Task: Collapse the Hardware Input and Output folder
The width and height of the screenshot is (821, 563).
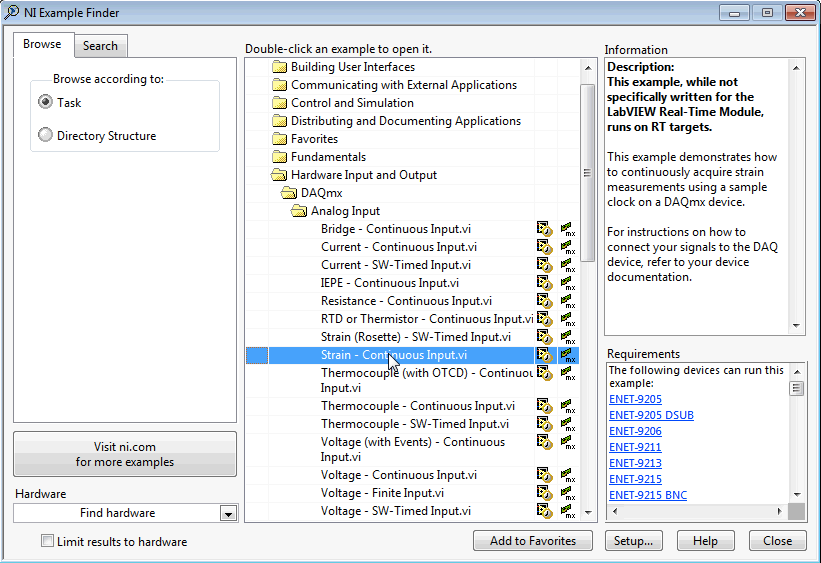Action: (x=279, y=175)
